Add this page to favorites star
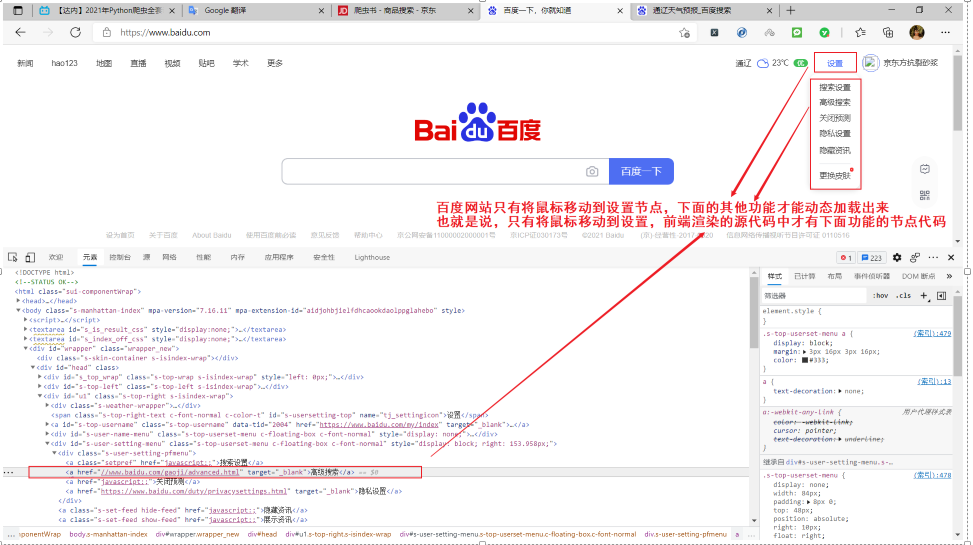The height and width of the screenshot is (545, 973). [684, 33]
